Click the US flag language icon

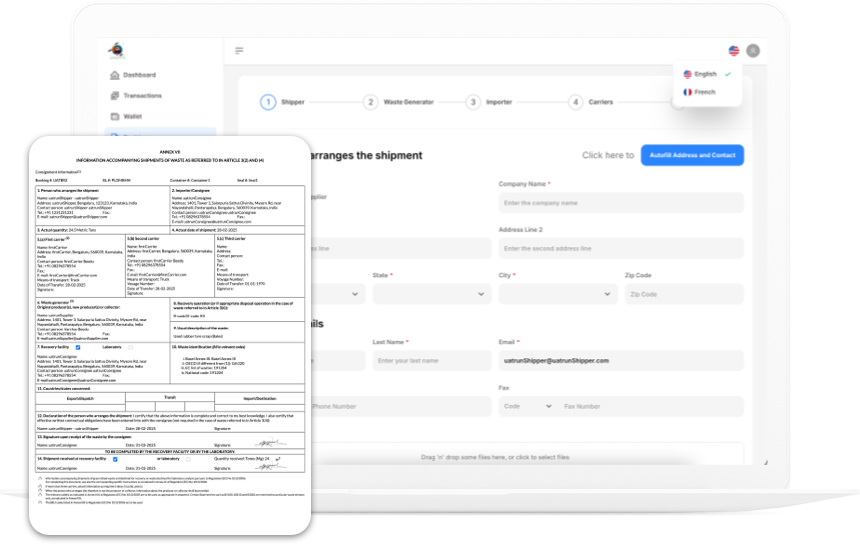pos(734,50)
